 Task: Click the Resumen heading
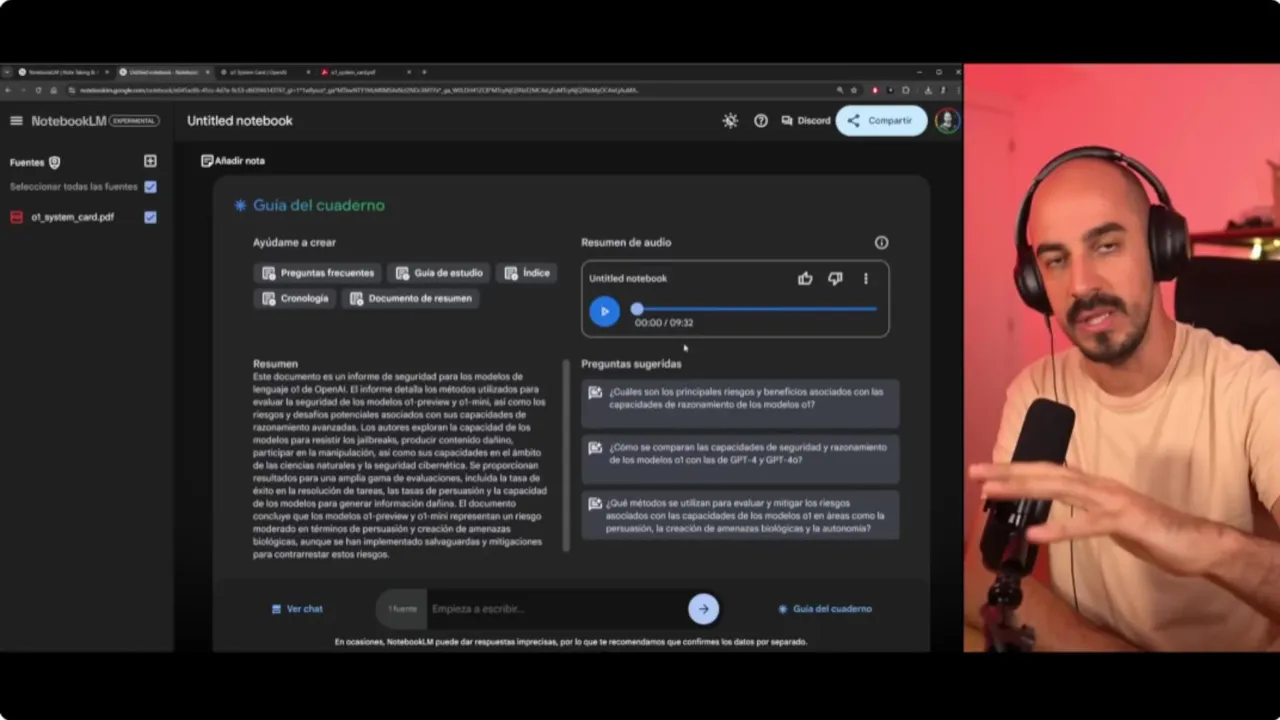coord(275,364)
